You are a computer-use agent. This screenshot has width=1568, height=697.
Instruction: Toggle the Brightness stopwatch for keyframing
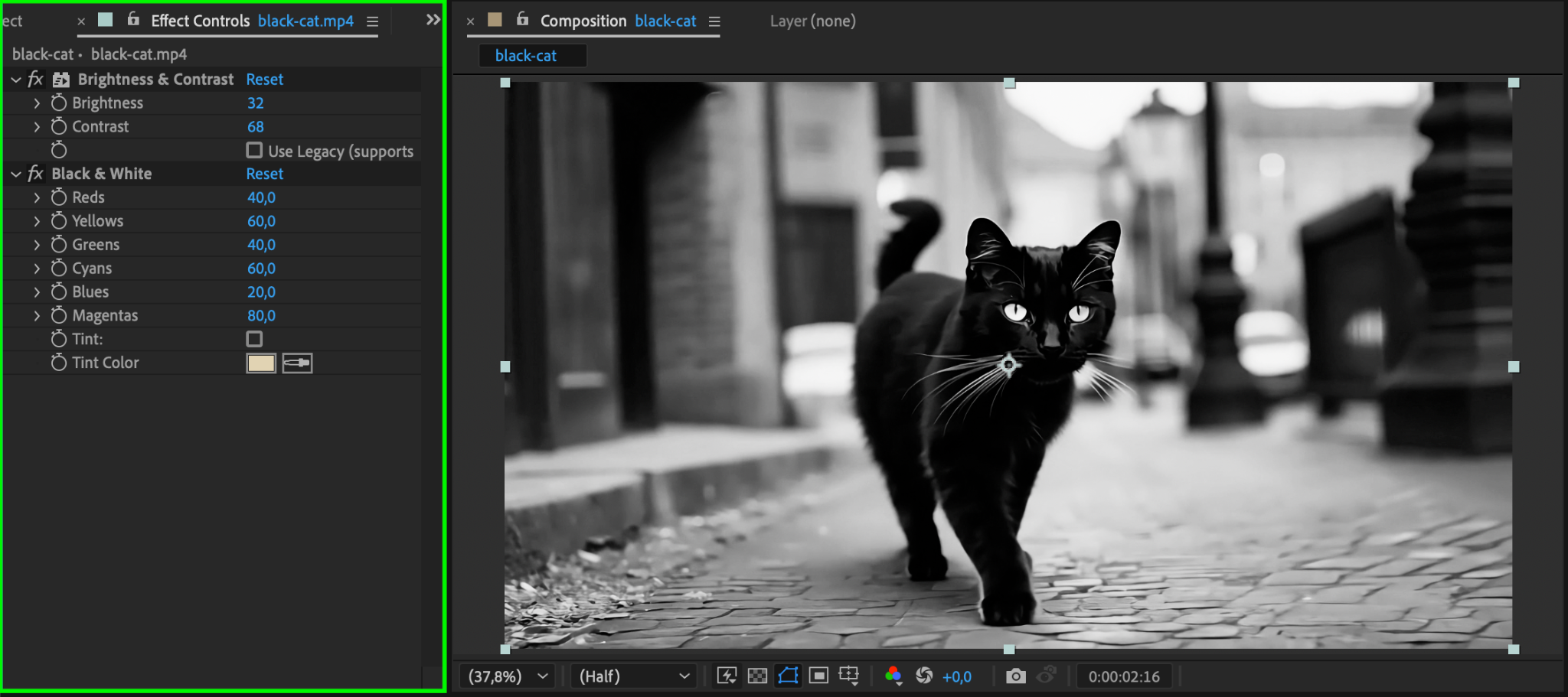coord(59,103)
